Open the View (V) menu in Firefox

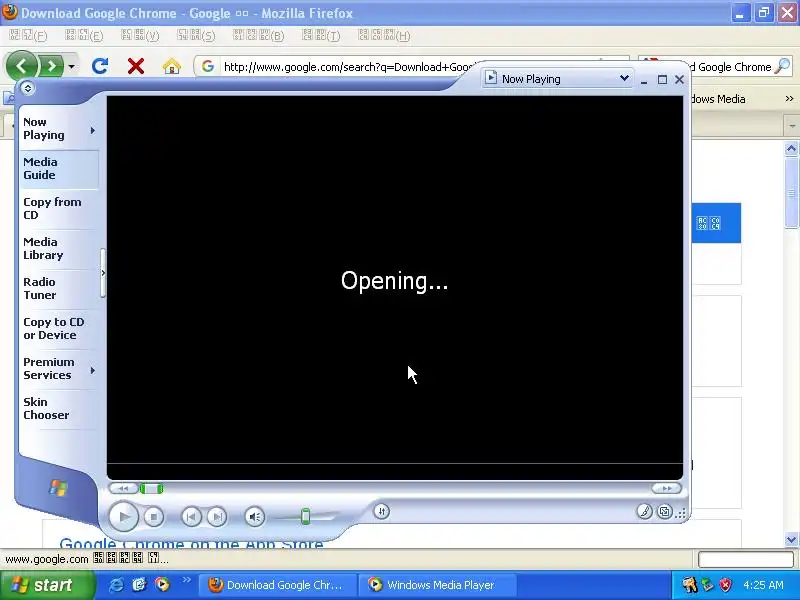(x=140, y=35)
